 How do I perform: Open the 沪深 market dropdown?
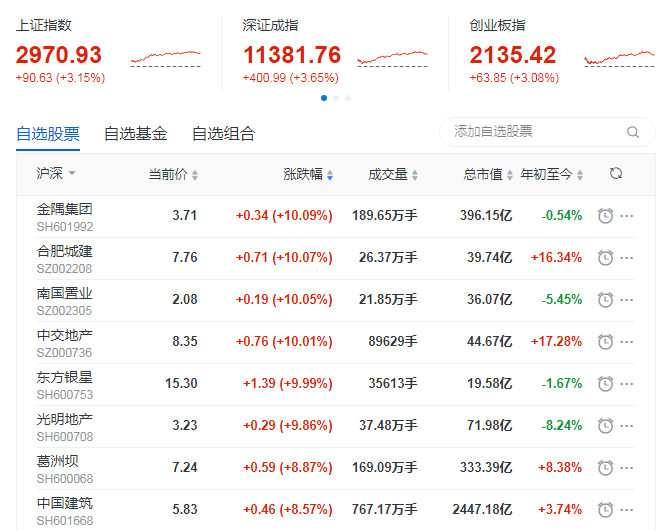click(x=56, y=174)
